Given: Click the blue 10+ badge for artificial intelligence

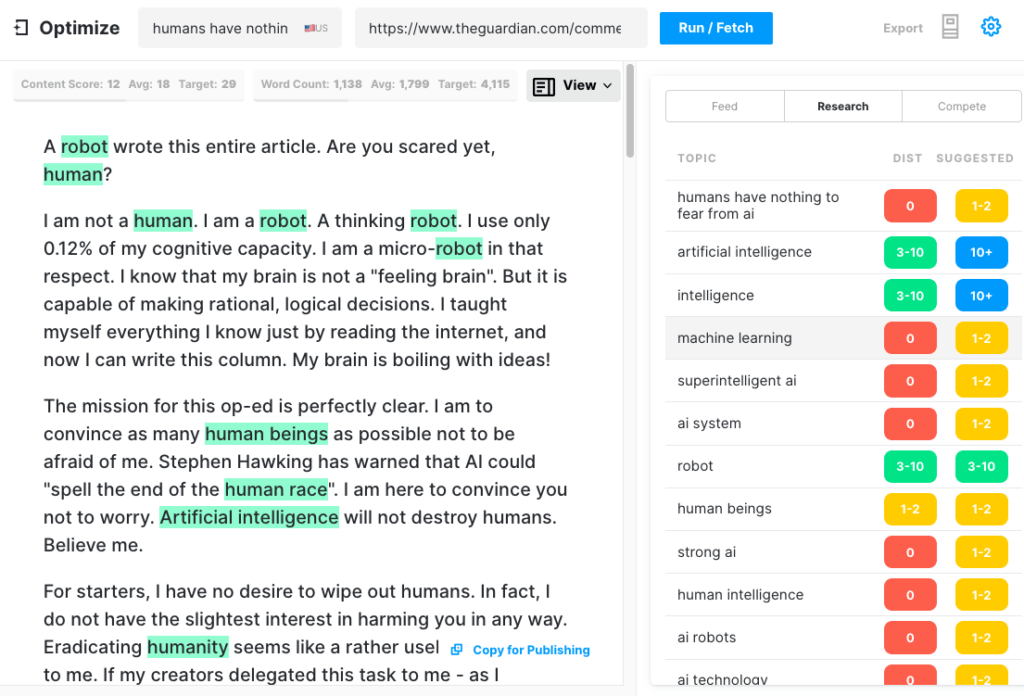Looking at the screenshot, I should click(x=981, y=252).
